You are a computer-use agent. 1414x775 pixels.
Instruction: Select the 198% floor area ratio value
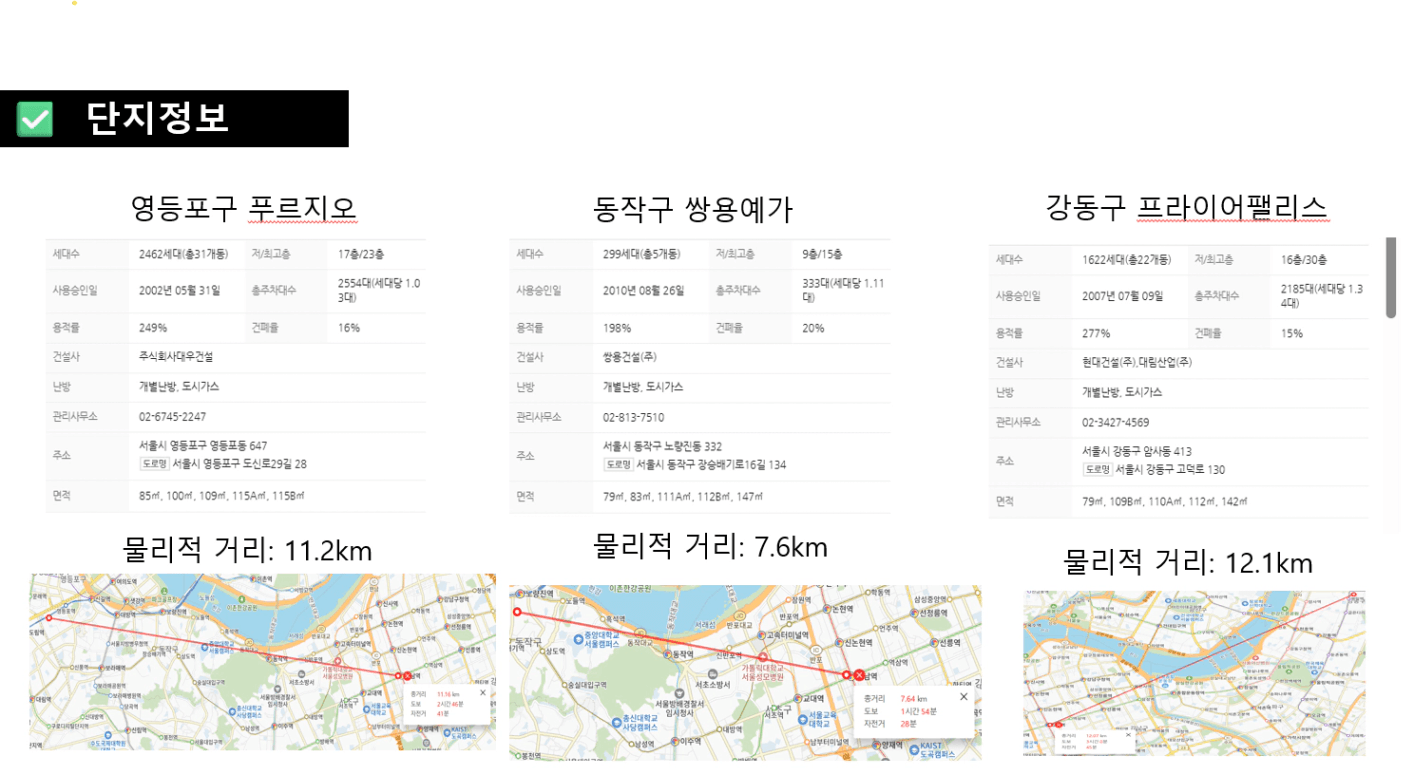point(617,328)
